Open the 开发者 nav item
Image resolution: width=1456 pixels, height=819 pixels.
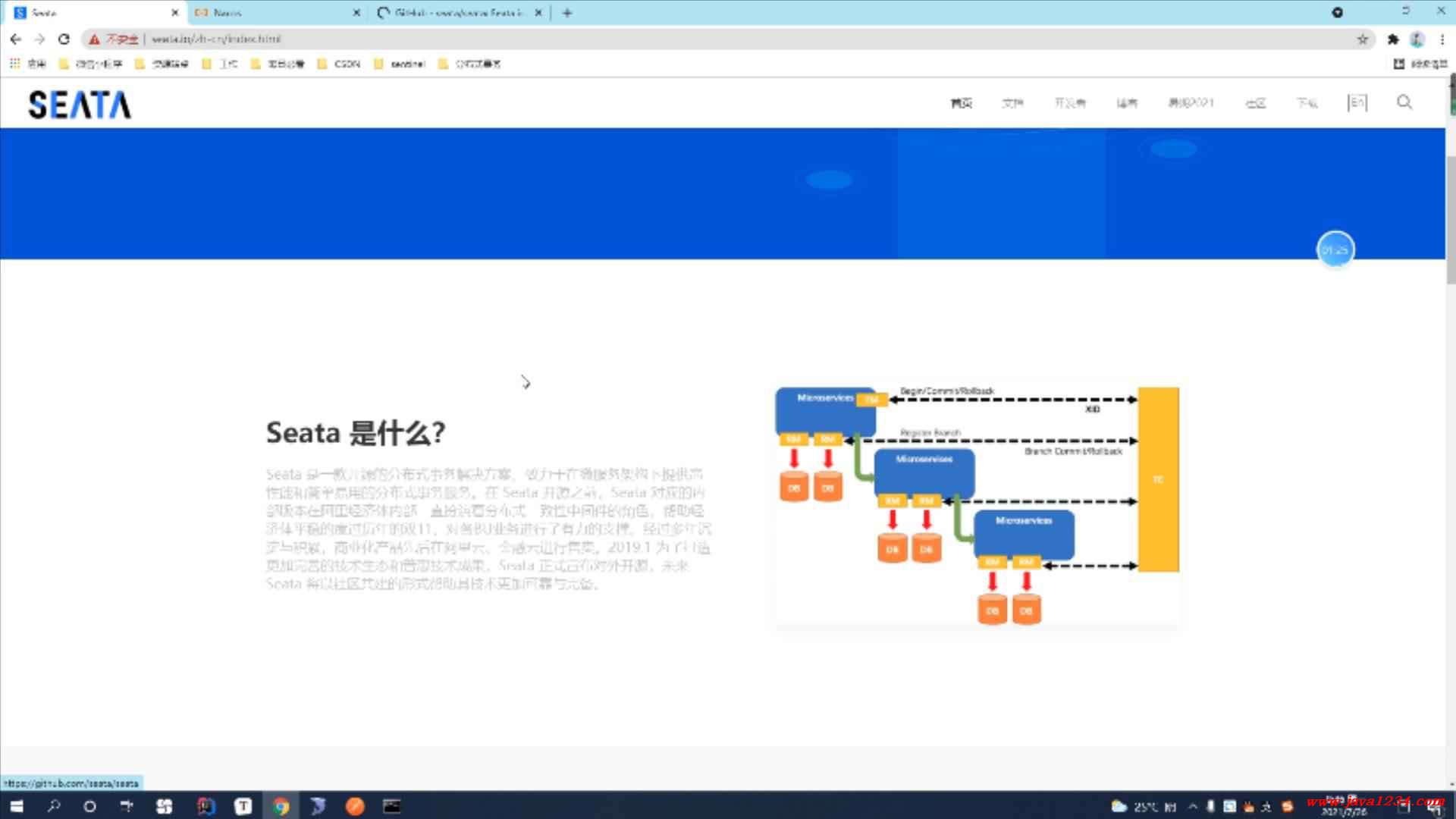pos(1070,102)
